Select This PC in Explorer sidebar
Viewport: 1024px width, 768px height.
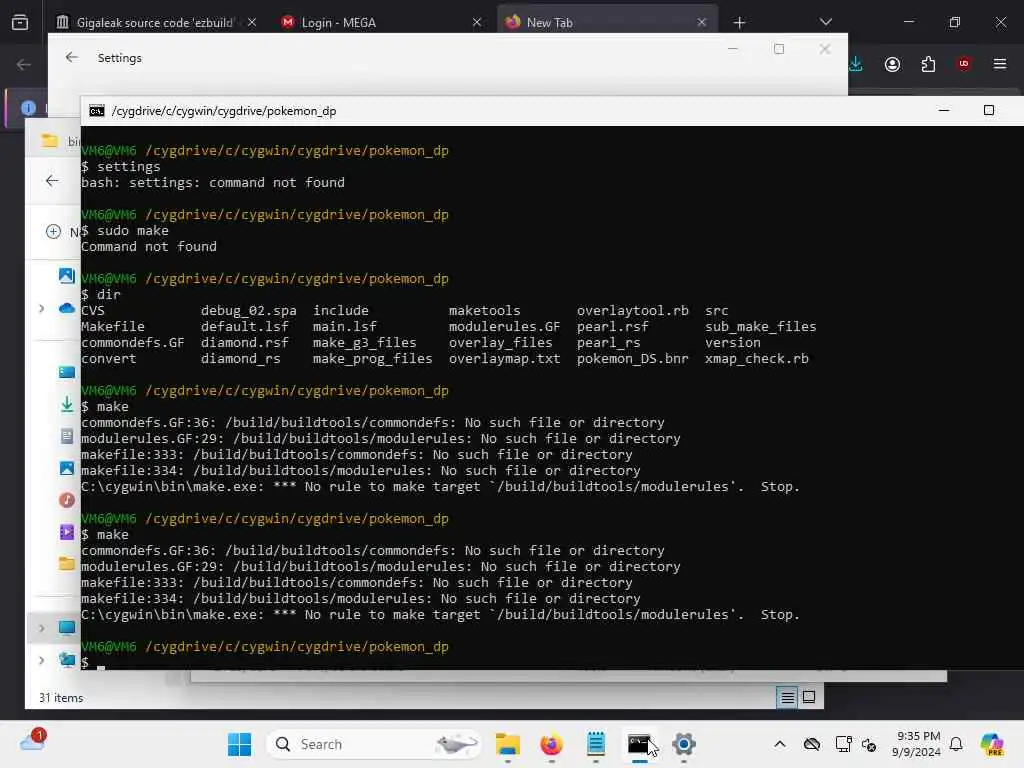pyautogui.click(x=67, y=628)
